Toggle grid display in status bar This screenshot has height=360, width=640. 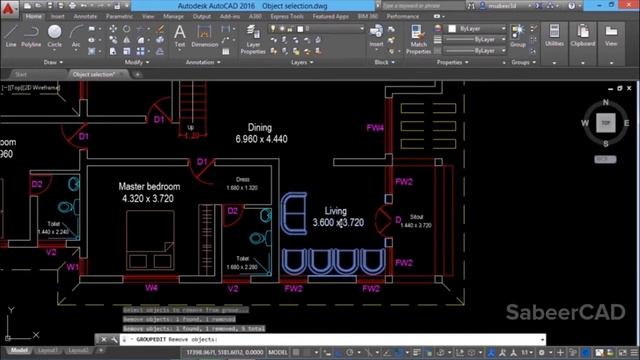296,352
